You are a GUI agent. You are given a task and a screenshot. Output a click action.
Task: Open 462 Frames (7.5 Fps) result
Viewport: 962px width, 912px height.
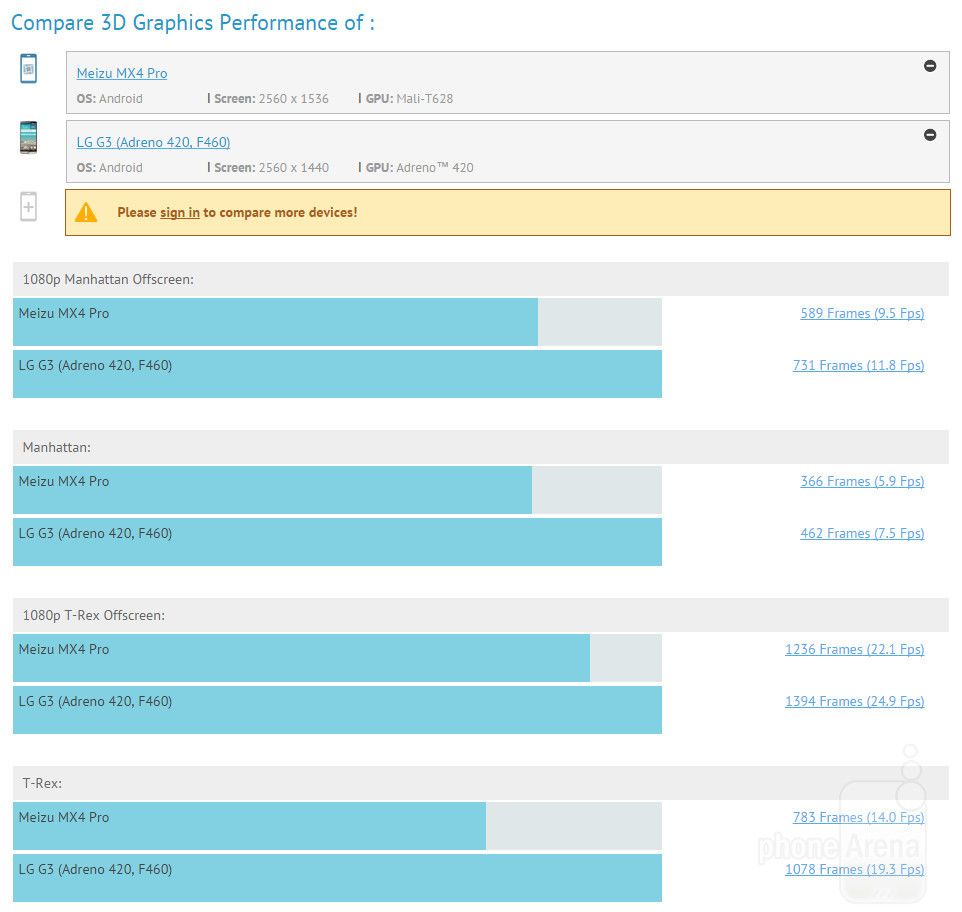pos(862,534)
